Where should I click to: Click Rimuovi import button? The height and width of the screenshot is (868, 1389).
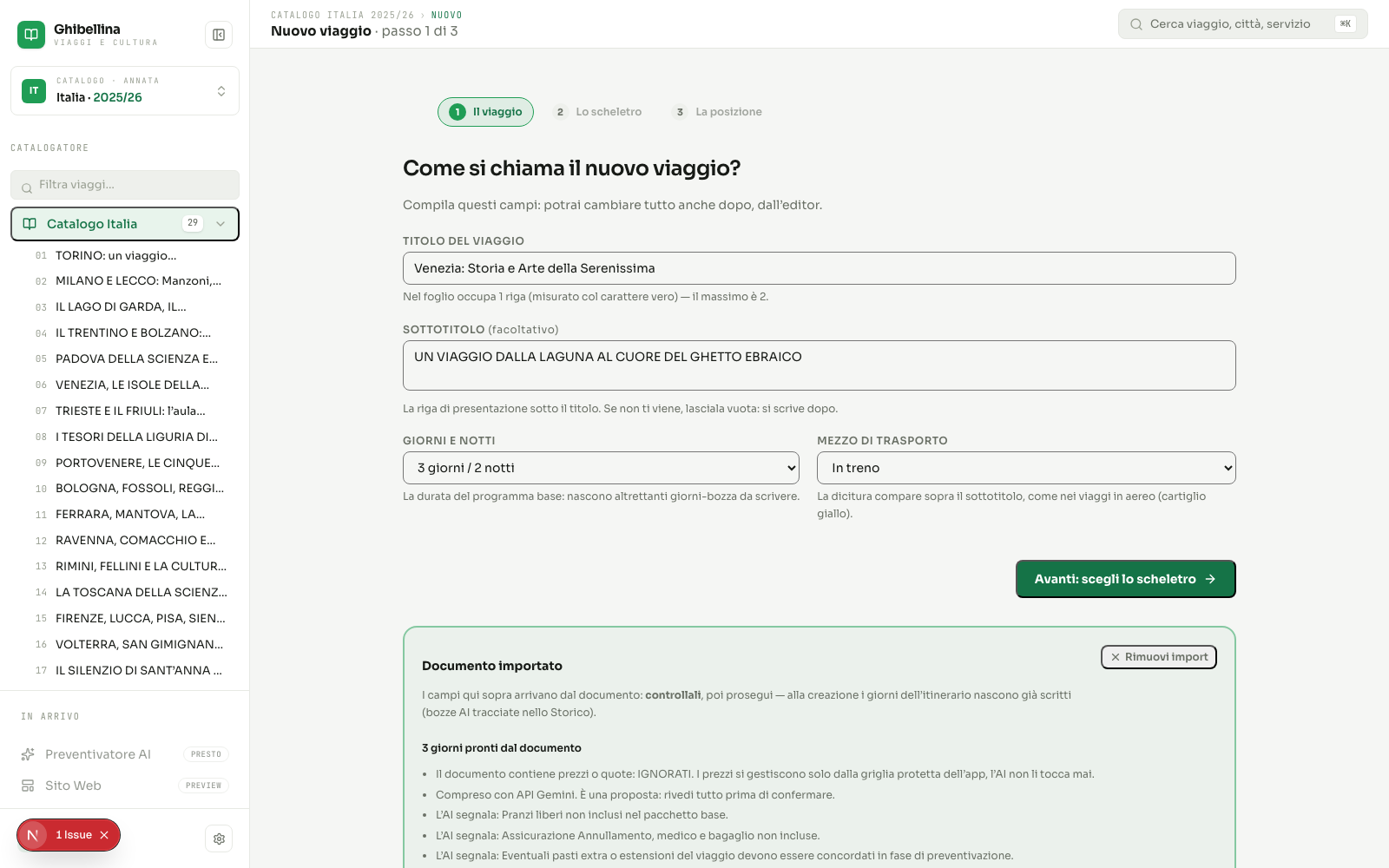[x=1159, y=657]
